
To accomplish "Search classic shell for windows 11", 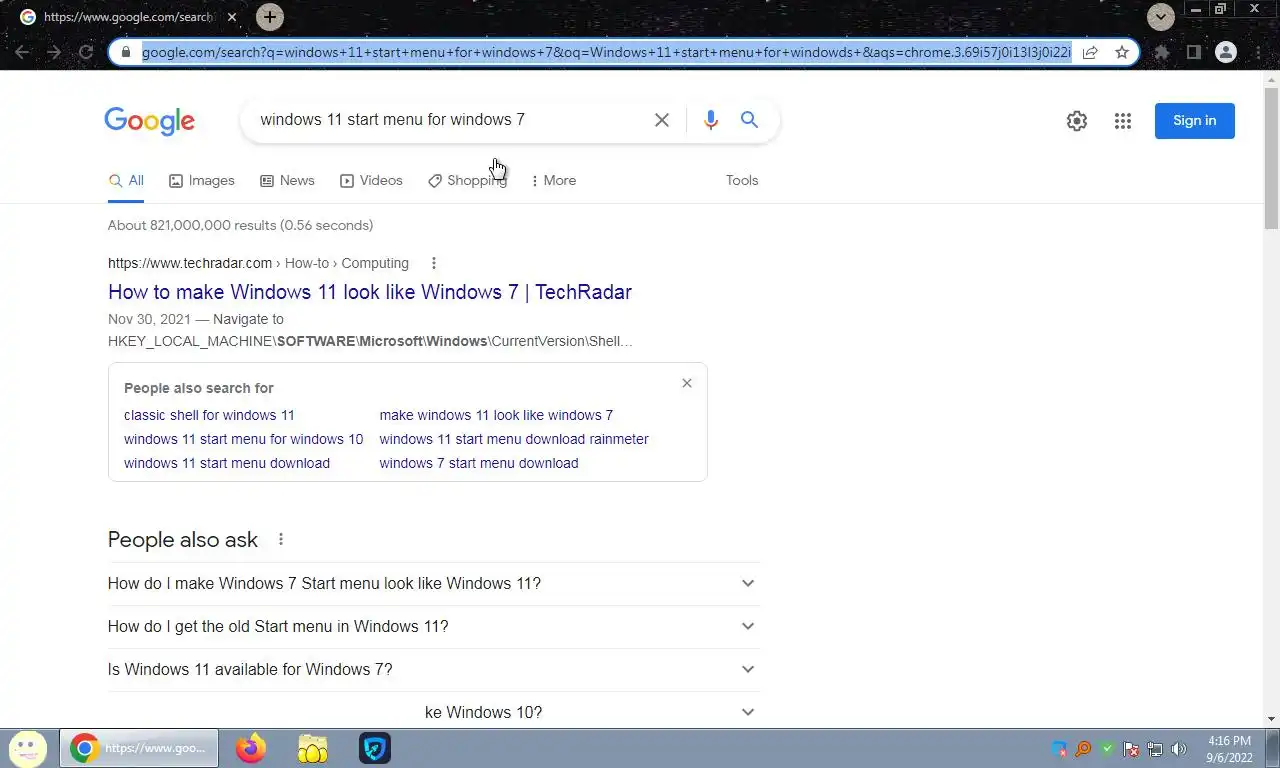I will (209, 415).
